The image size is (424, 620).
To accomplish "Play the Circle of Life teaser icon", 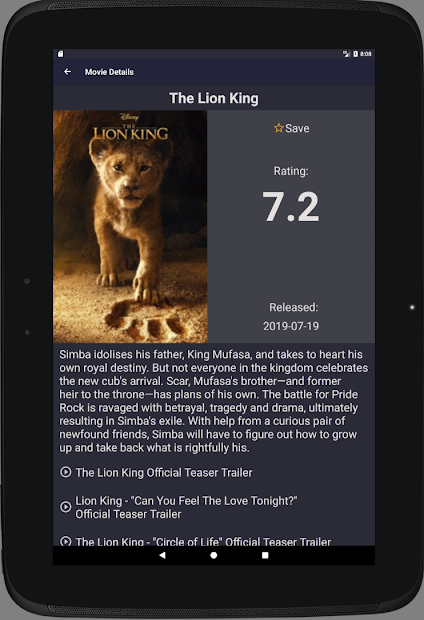I will (66, 541).
